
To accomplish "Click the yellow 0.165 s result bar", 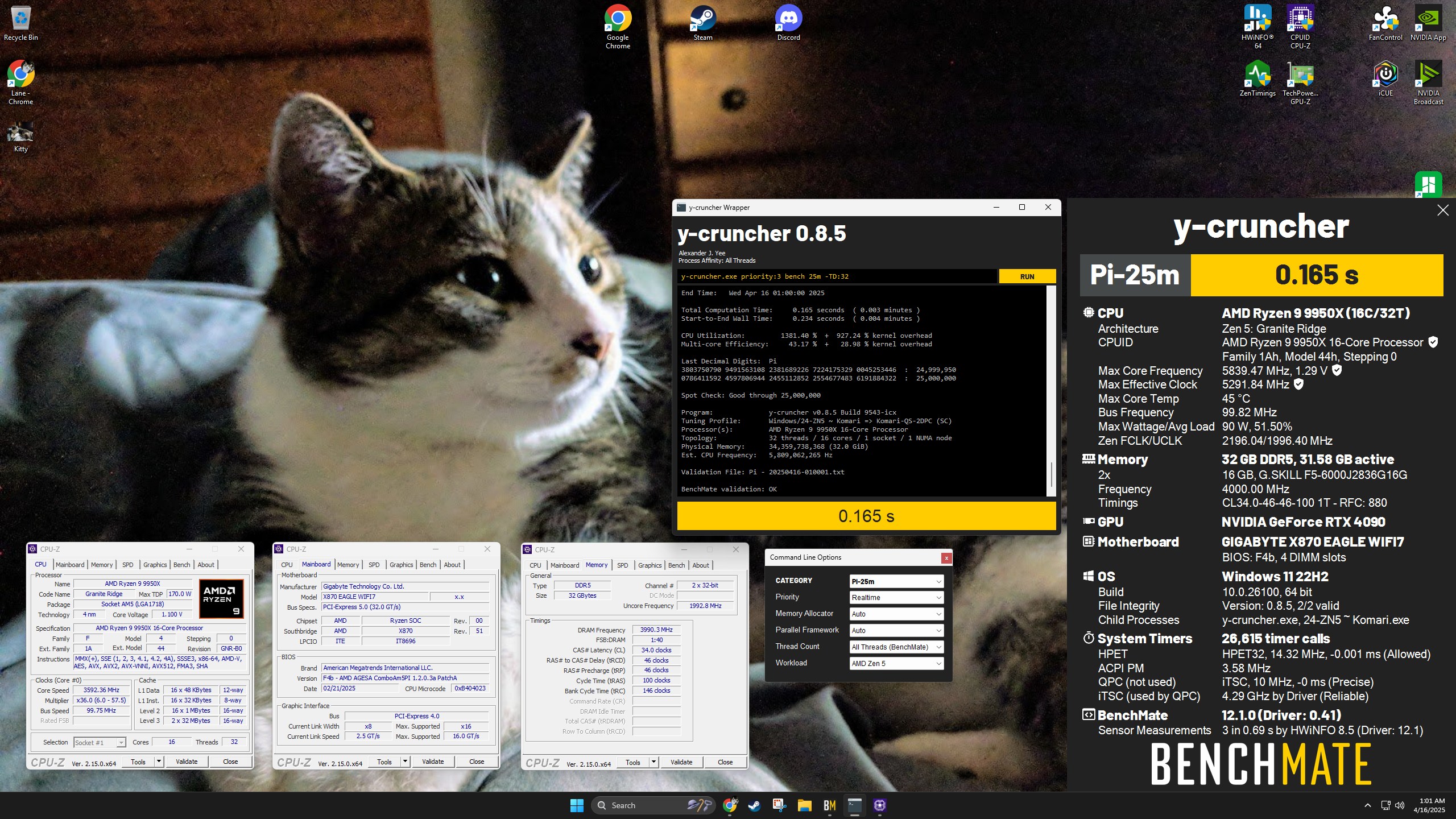I will pyautogui.click(x=866, y=516).
